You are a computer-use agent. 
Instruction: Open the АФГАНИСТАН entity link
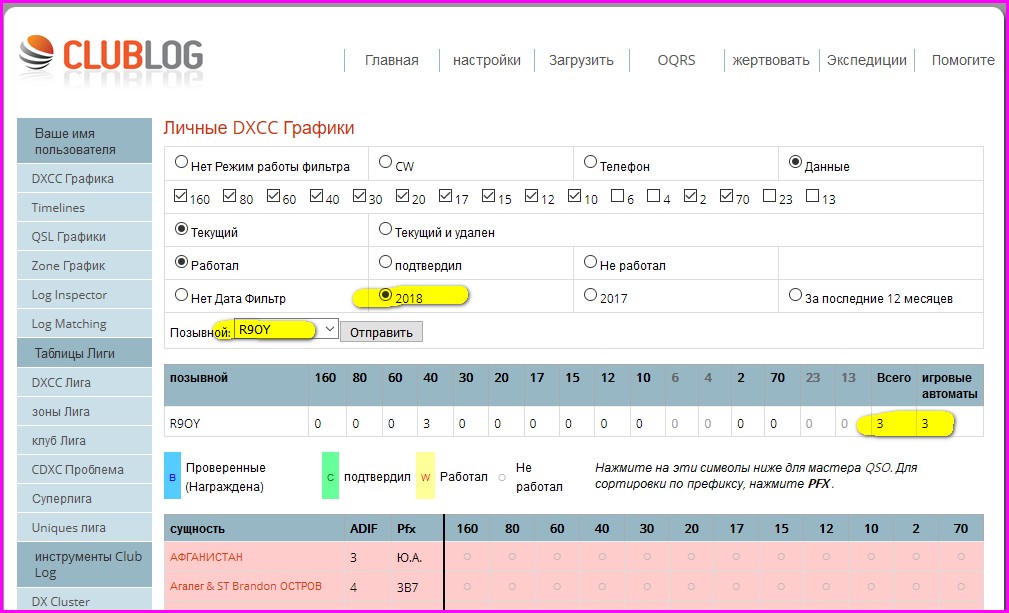point(206,556)
